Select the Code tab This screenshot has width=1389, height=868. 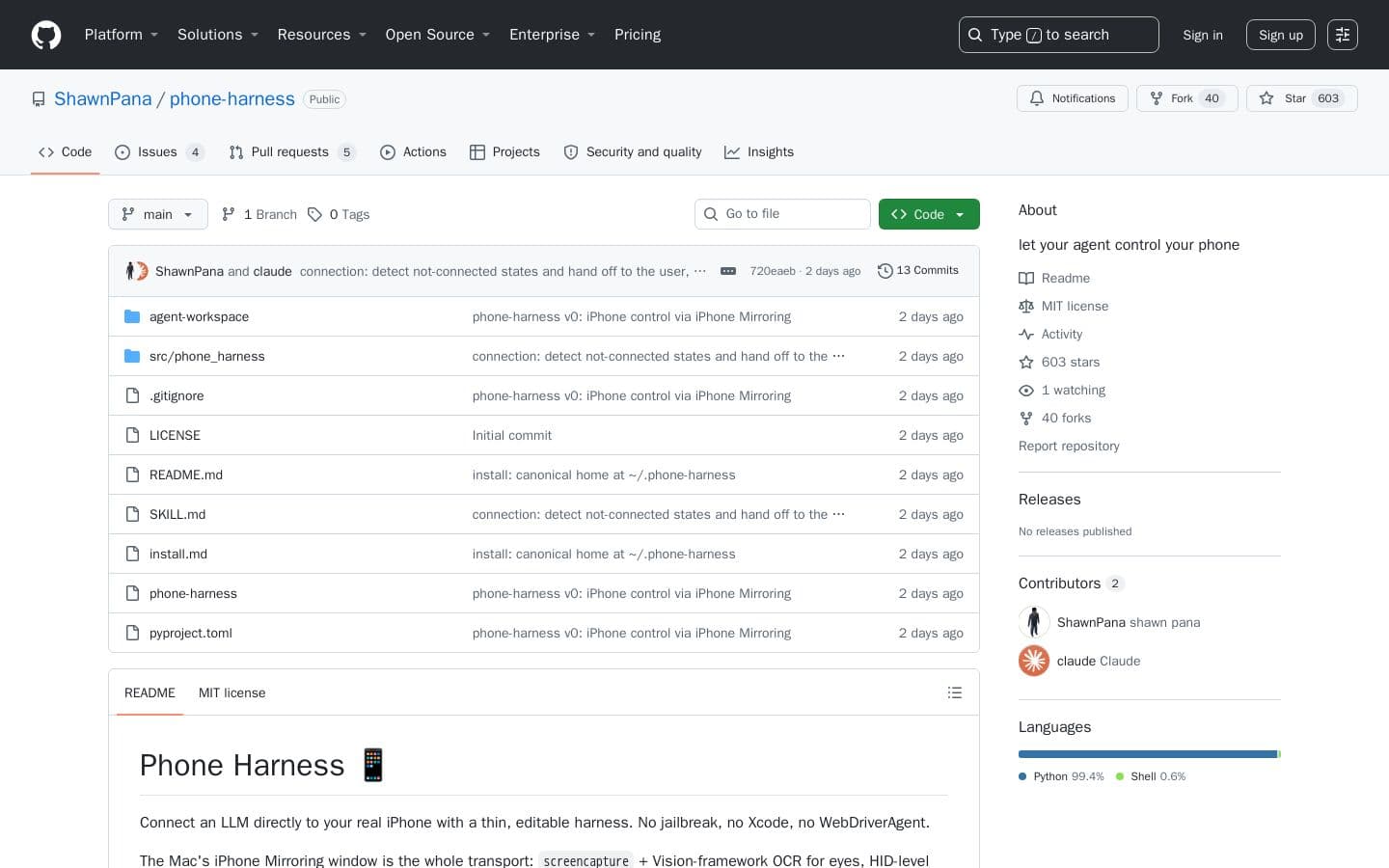(x=66, y=152)
